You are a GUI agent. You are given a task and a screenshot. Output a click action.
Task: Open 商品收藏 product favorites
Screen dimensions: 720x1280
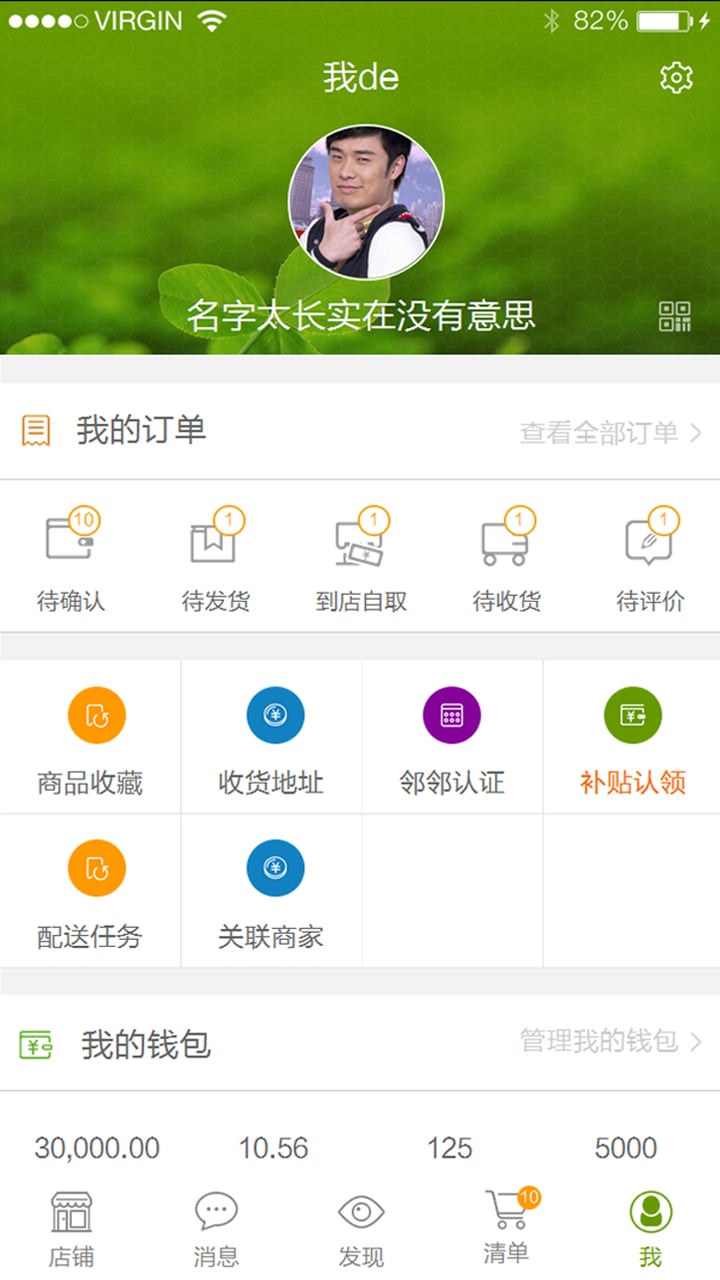tap(91, 737)
